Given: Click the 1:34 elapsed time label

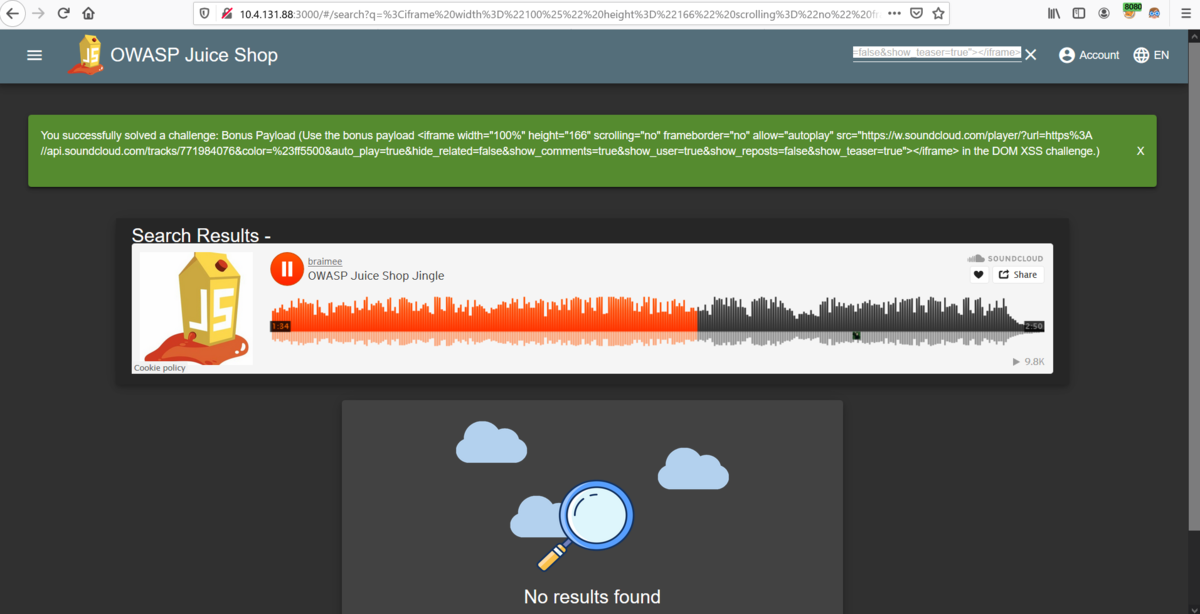Looking at the screenshot, I should pos(280,326).
